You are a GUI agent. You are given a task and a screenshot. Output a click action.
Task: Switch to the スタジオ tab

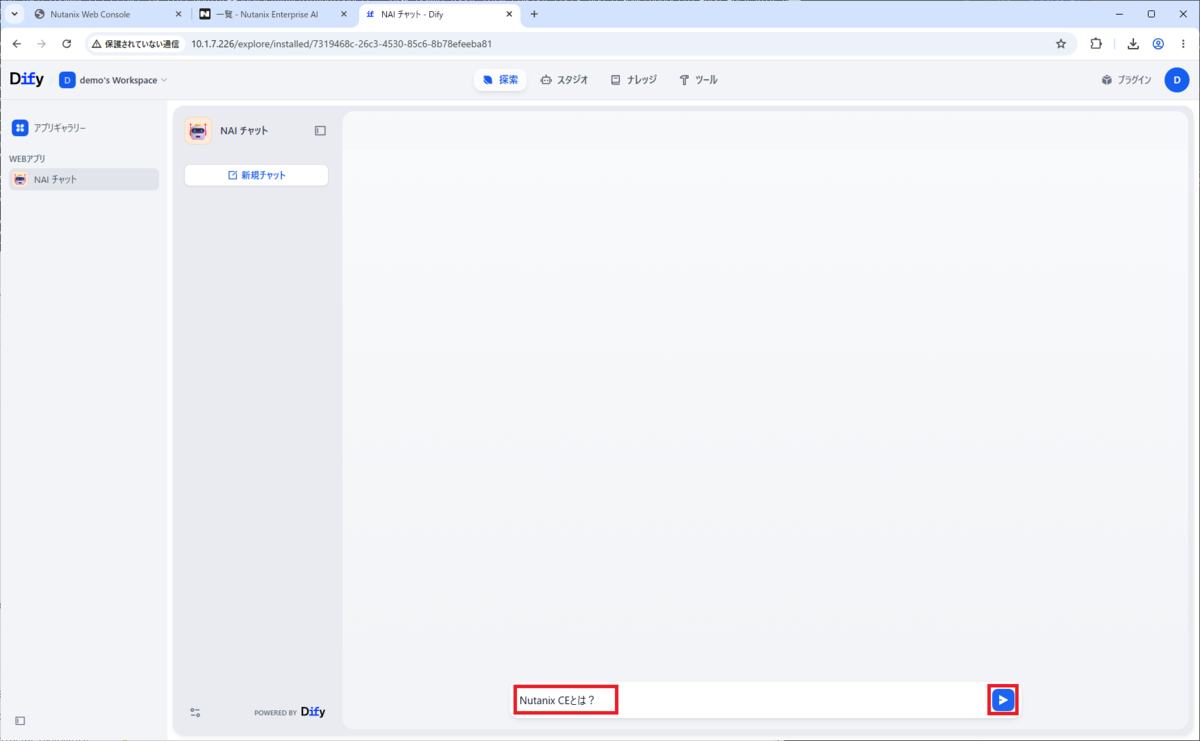point(564,80)
